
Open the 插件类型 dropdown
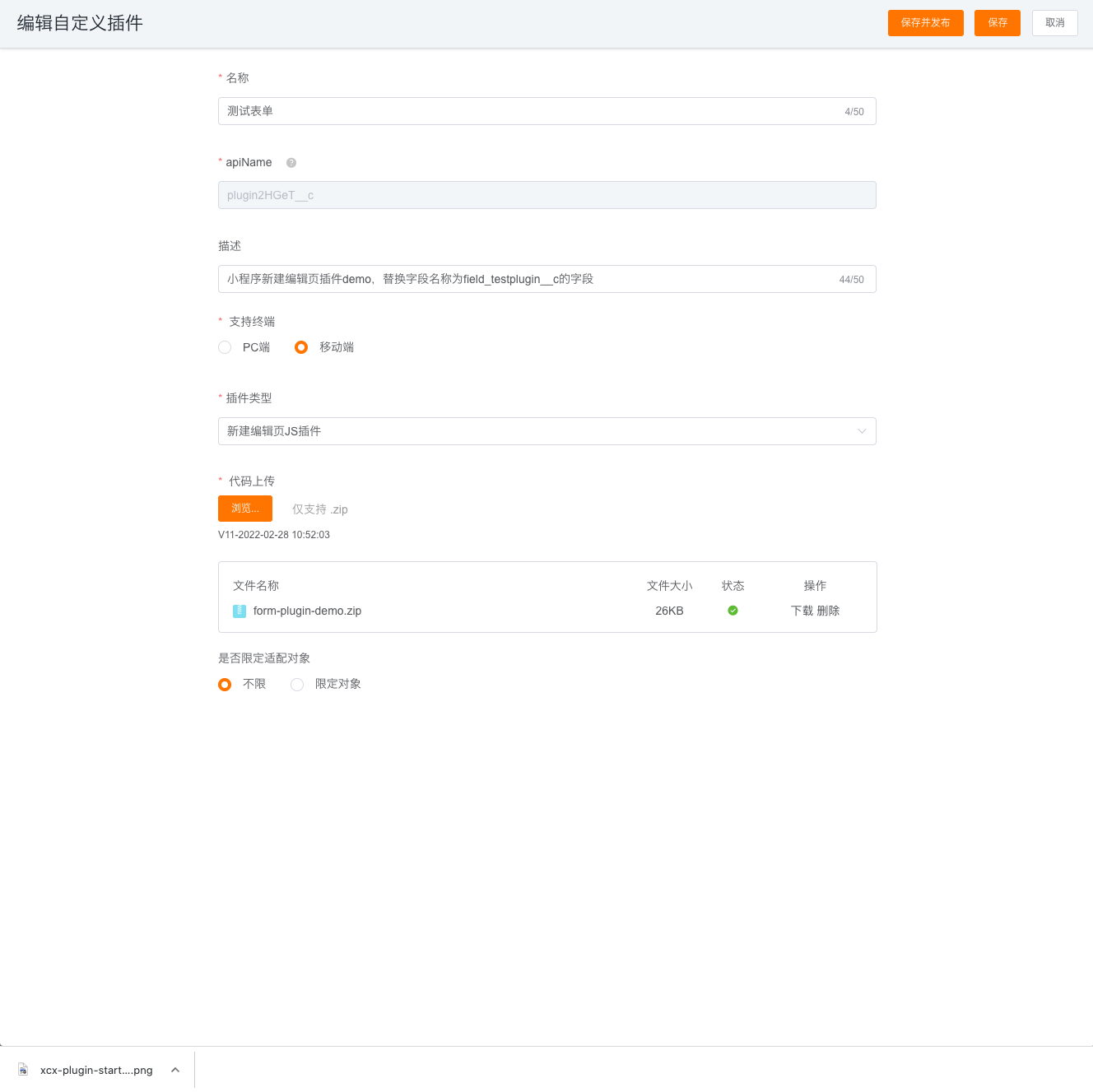point(547,431)
